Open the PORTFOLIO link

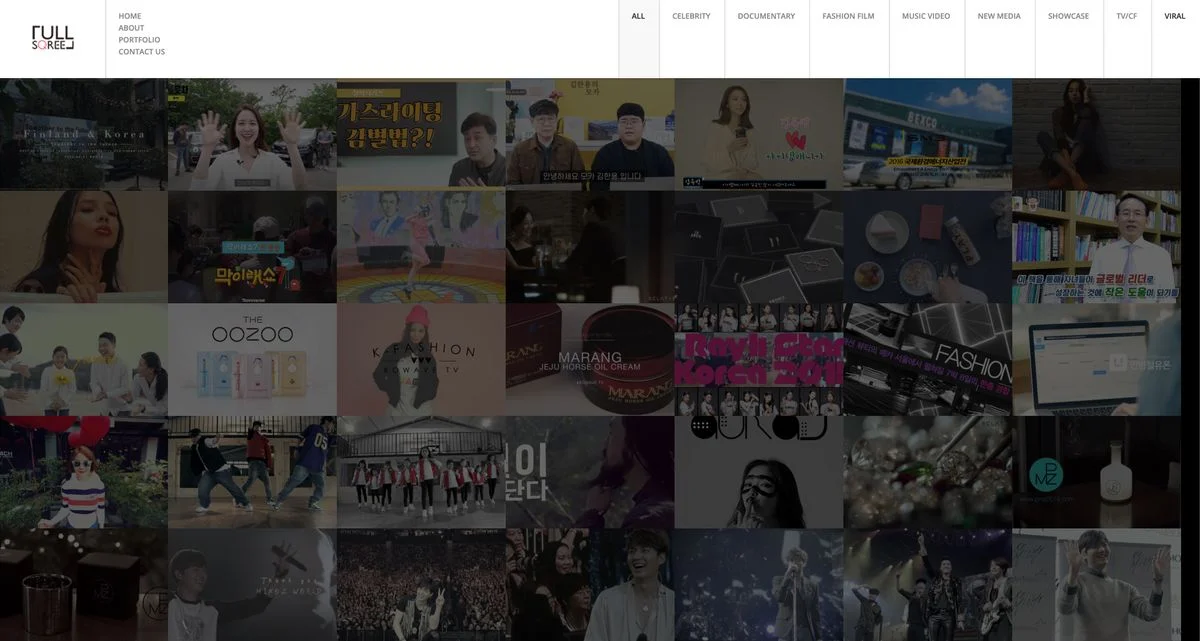pos(139,40)
